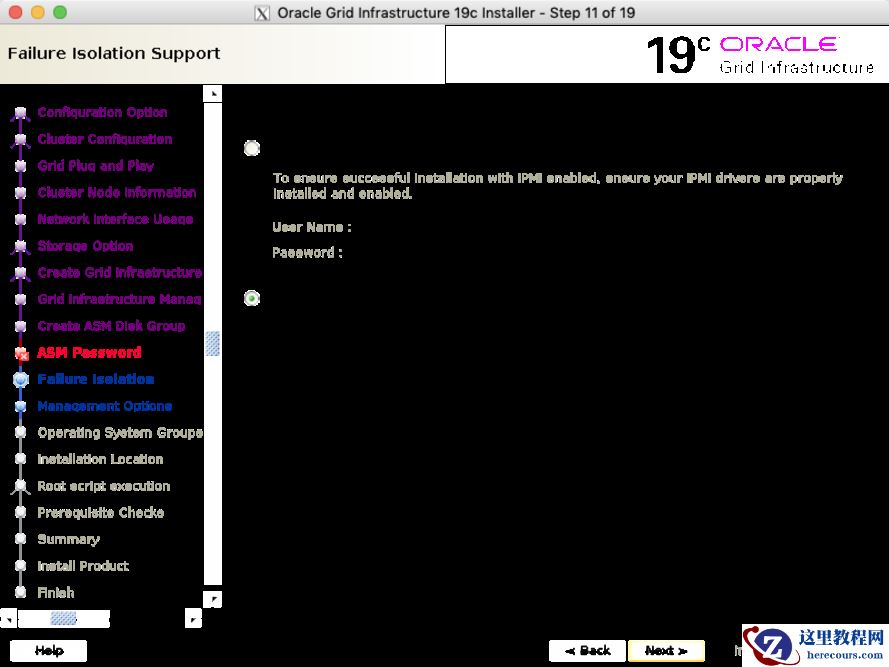Click the Root script execution label

pyautogui.click(x=104, y=486)
